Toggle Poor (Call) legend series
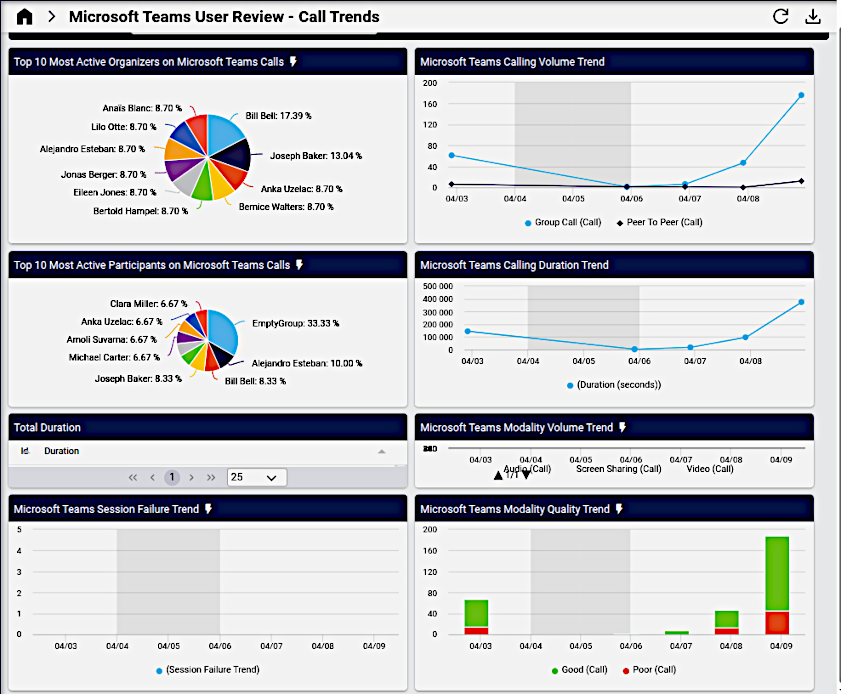The height and width of the screenshot is (694, 841). [650, 669]
